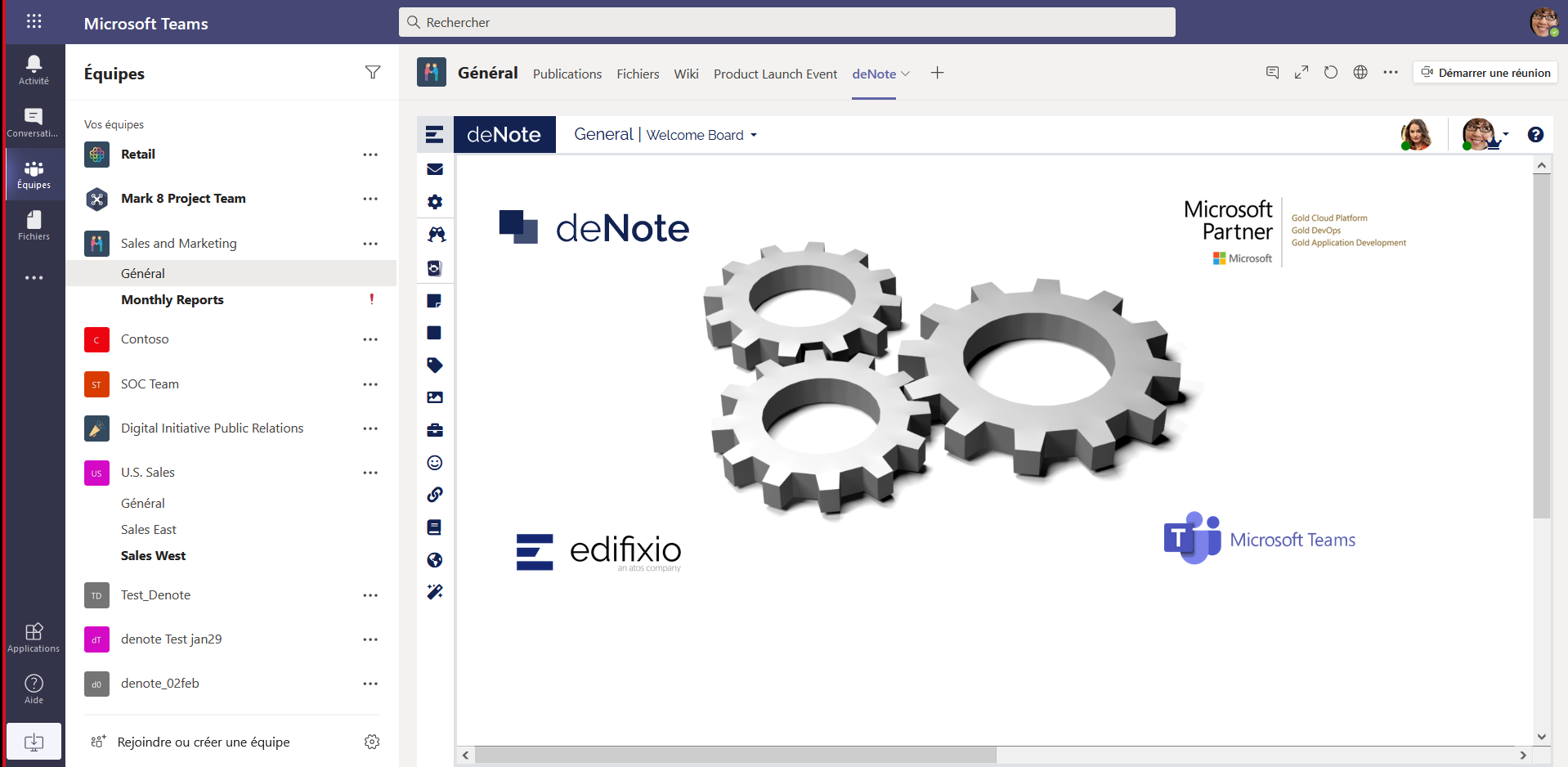
Task: Open the app launcher waffle icon
Action: [x=34, y=21]
